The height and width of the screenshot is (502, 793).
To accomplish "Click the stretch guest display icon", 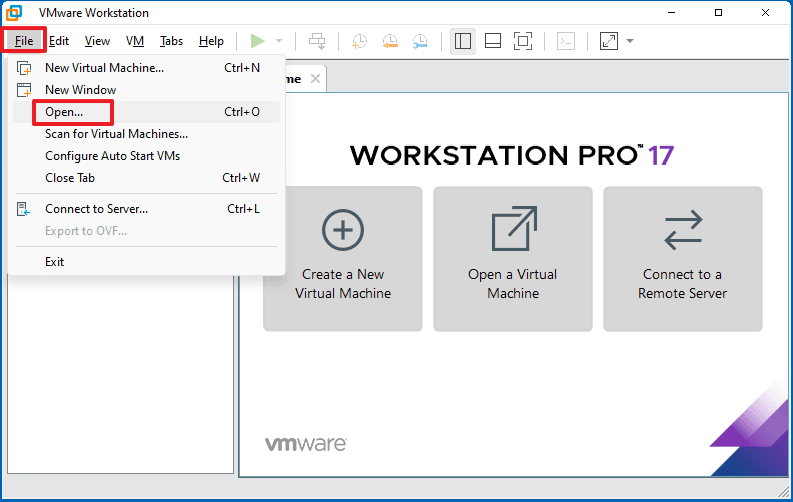I will (x=609, y=41).
